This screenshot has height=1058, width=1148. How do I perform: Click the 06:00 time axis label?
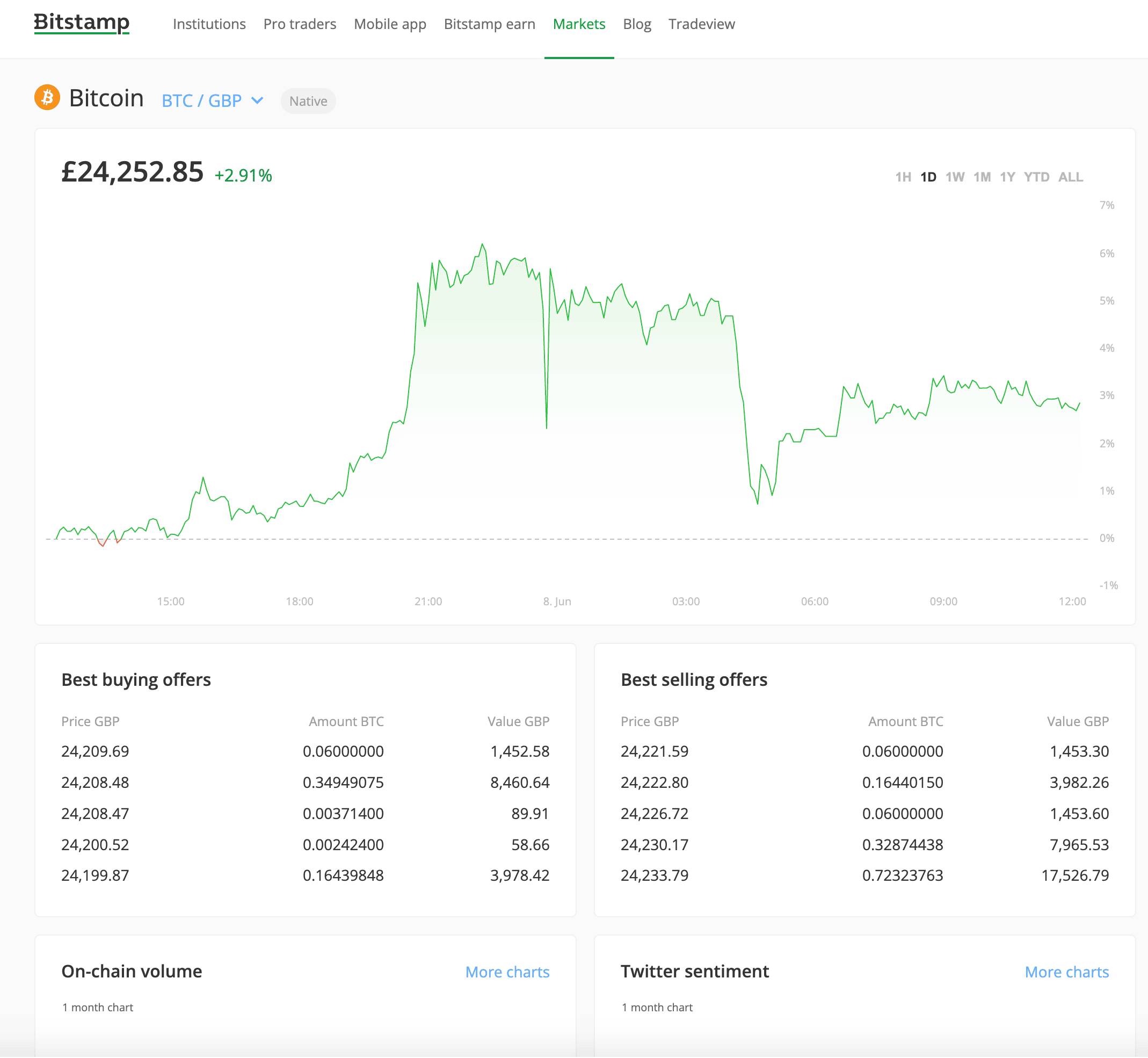click(815, 601)
